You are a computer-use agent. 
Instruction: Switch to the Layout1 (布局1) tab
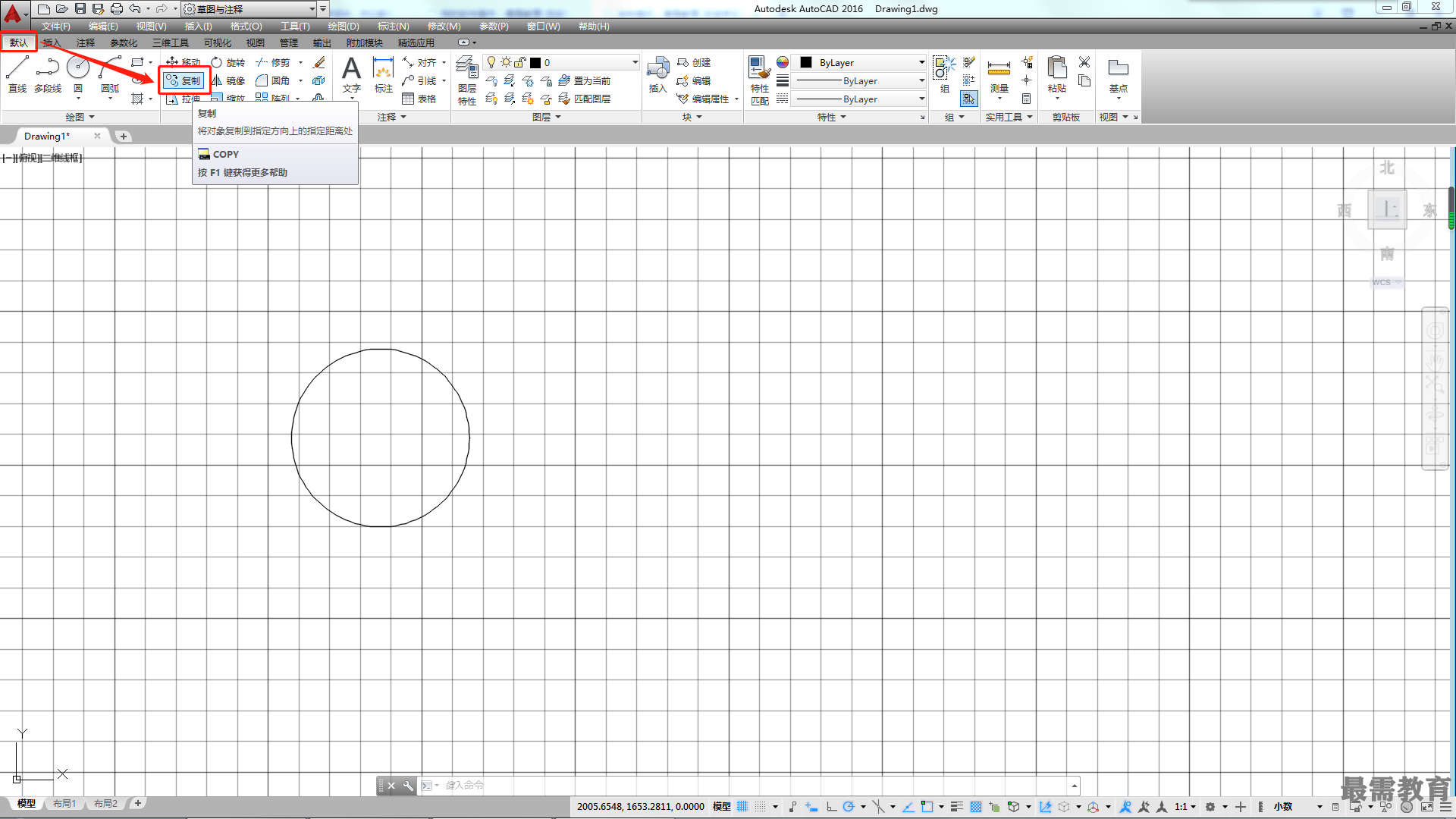(x=64, y=803)
